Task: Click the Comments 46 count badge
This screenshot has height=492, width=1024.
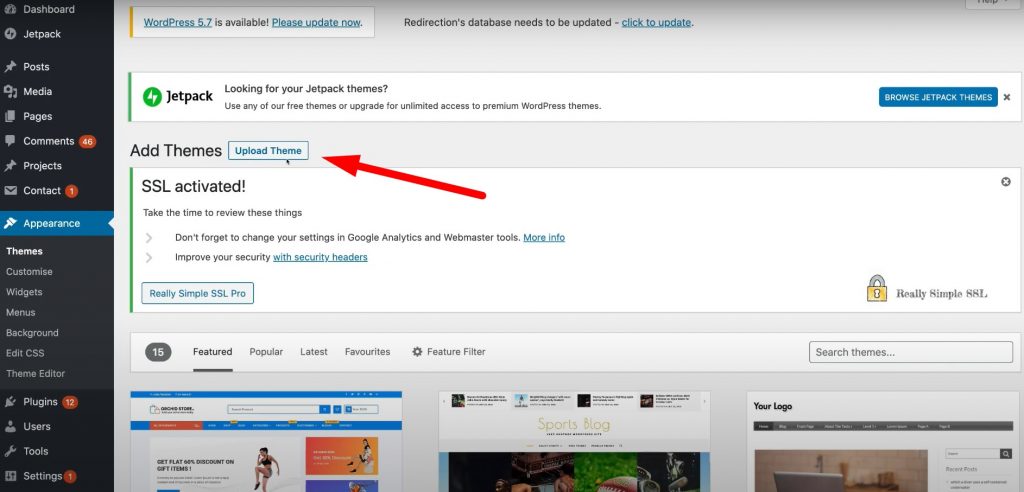Action: click(88, 141)
